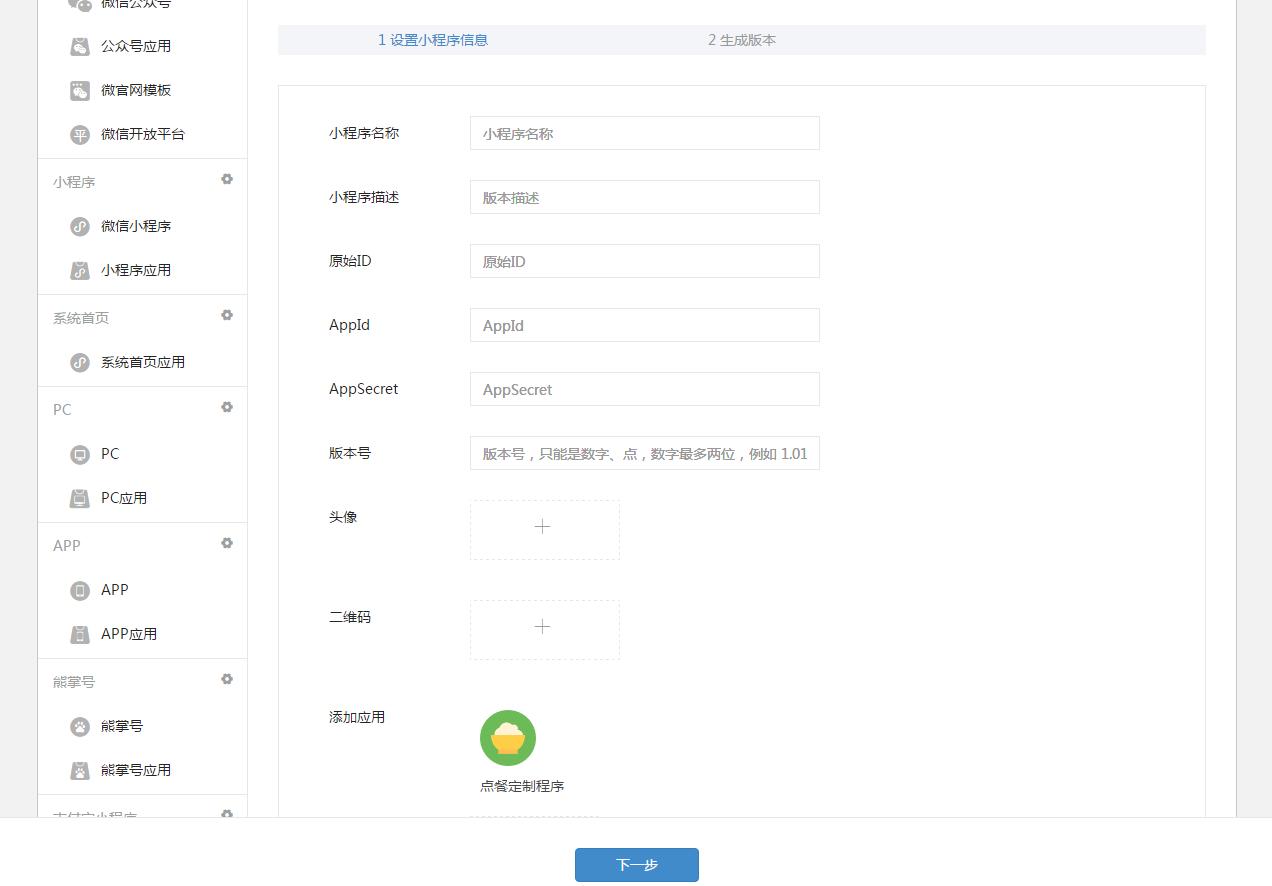Open settings gear next to APP section
Image resolution: width=1272 pixels, height=886 pixels.
227,543
